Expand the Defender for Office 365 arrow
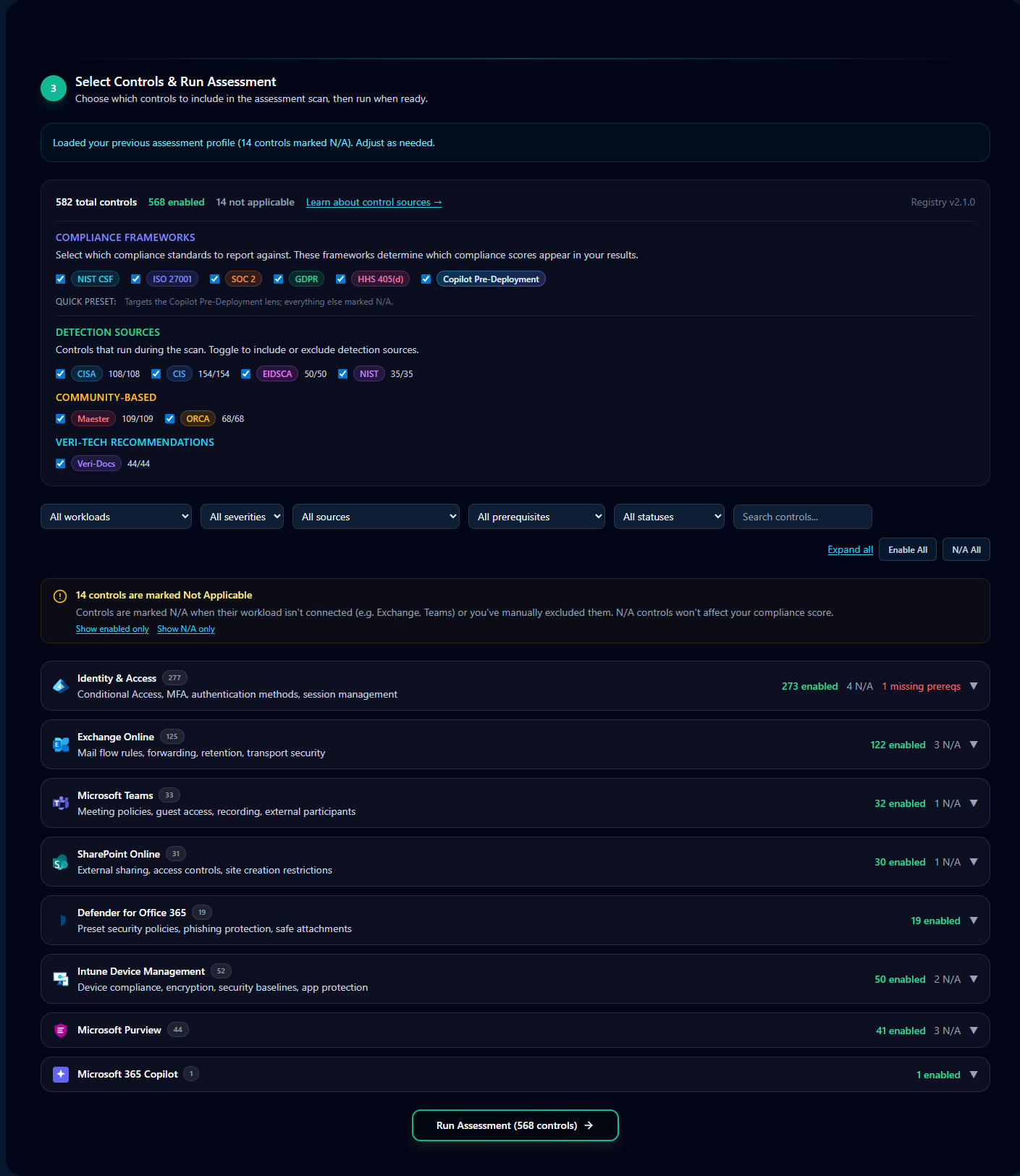 (974, 921)
